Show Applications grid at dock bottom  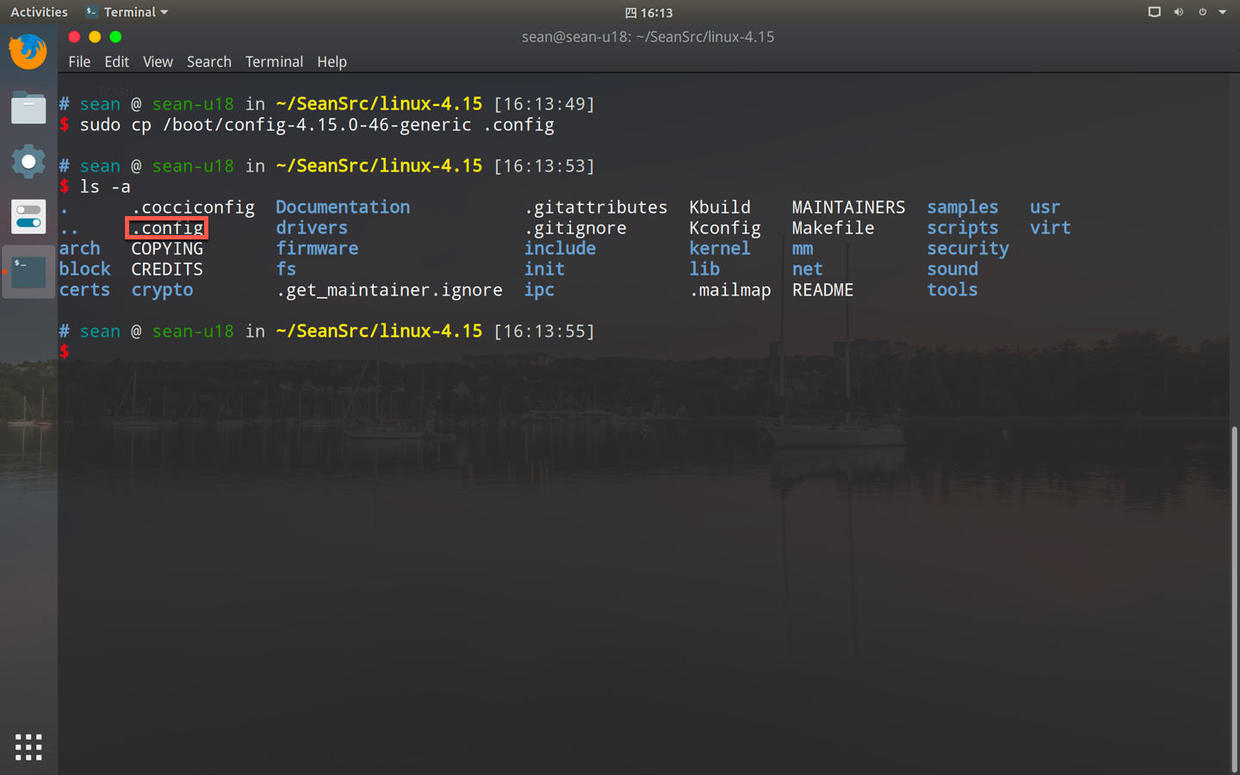click(28, 746)
